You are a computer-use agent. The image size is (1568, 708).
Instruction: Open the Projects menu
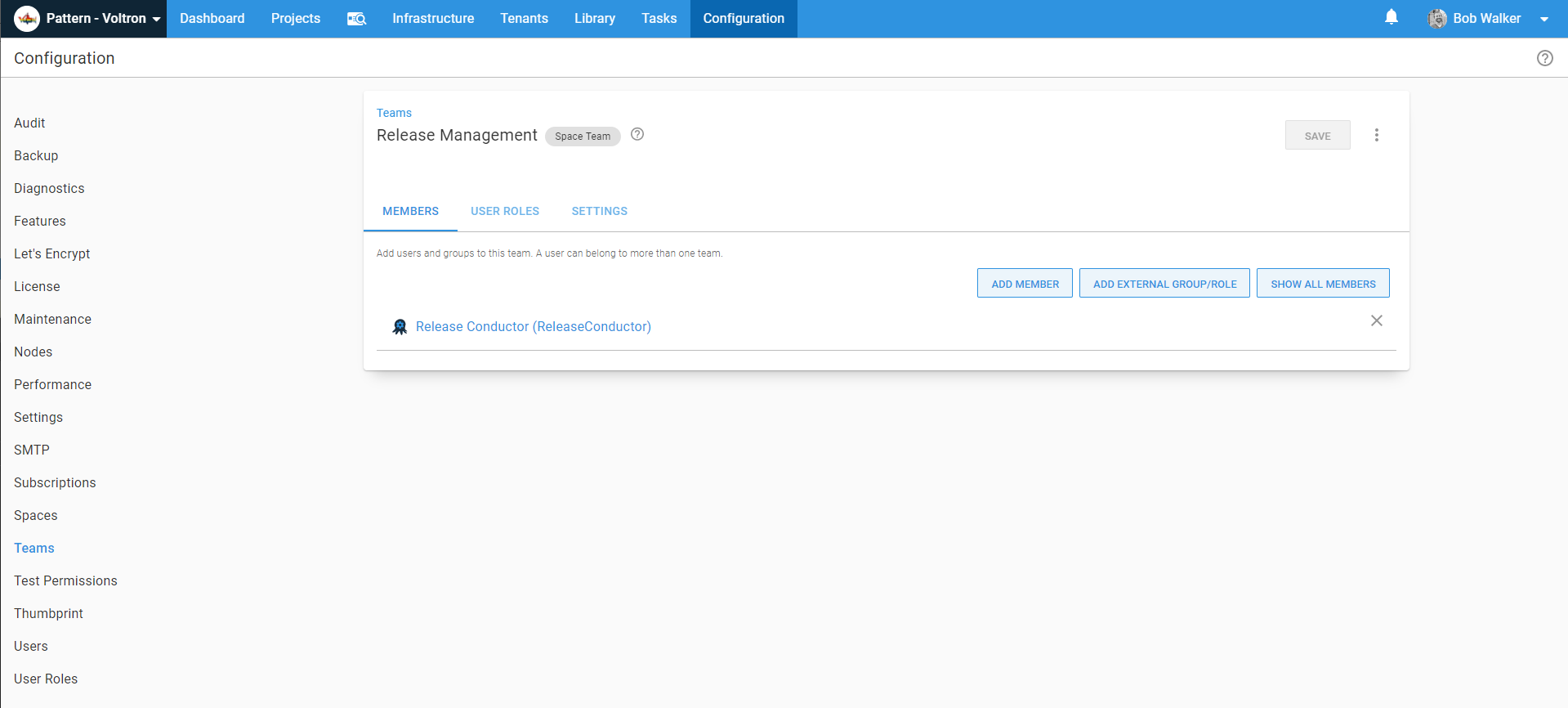(x=296, y=19)
